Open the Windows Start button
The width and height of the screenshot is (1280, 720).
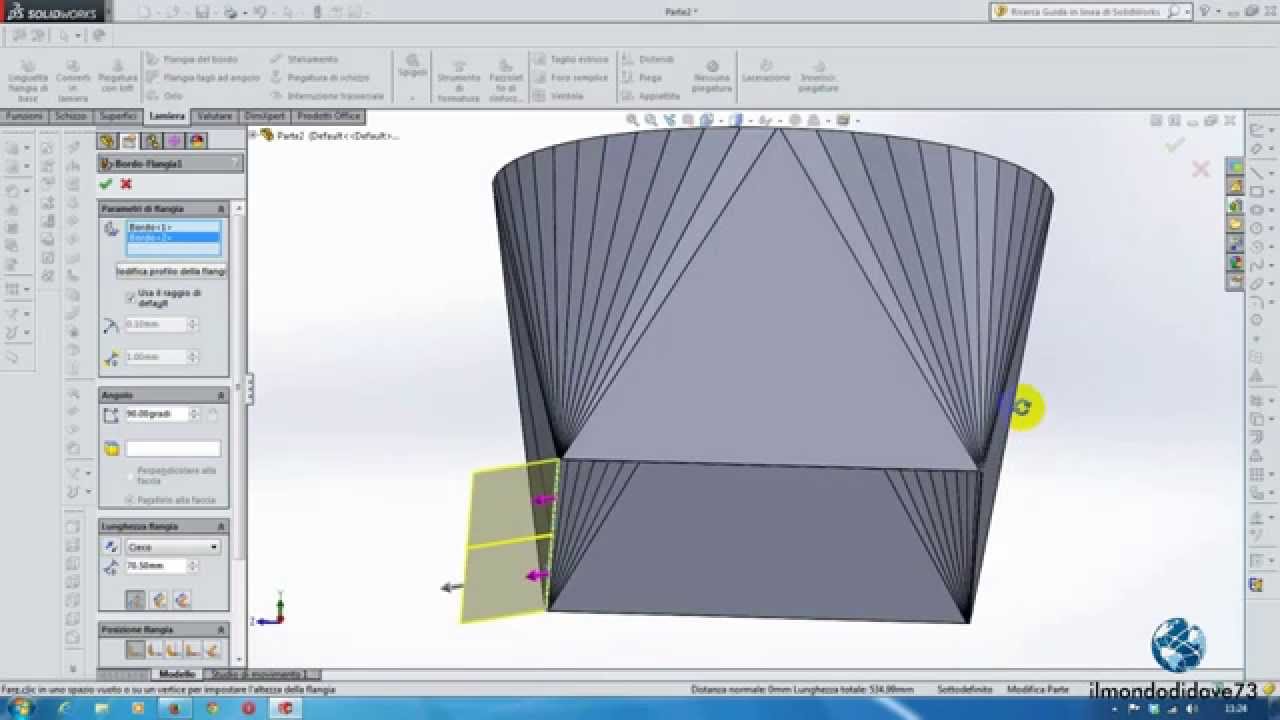coord(20,708)
